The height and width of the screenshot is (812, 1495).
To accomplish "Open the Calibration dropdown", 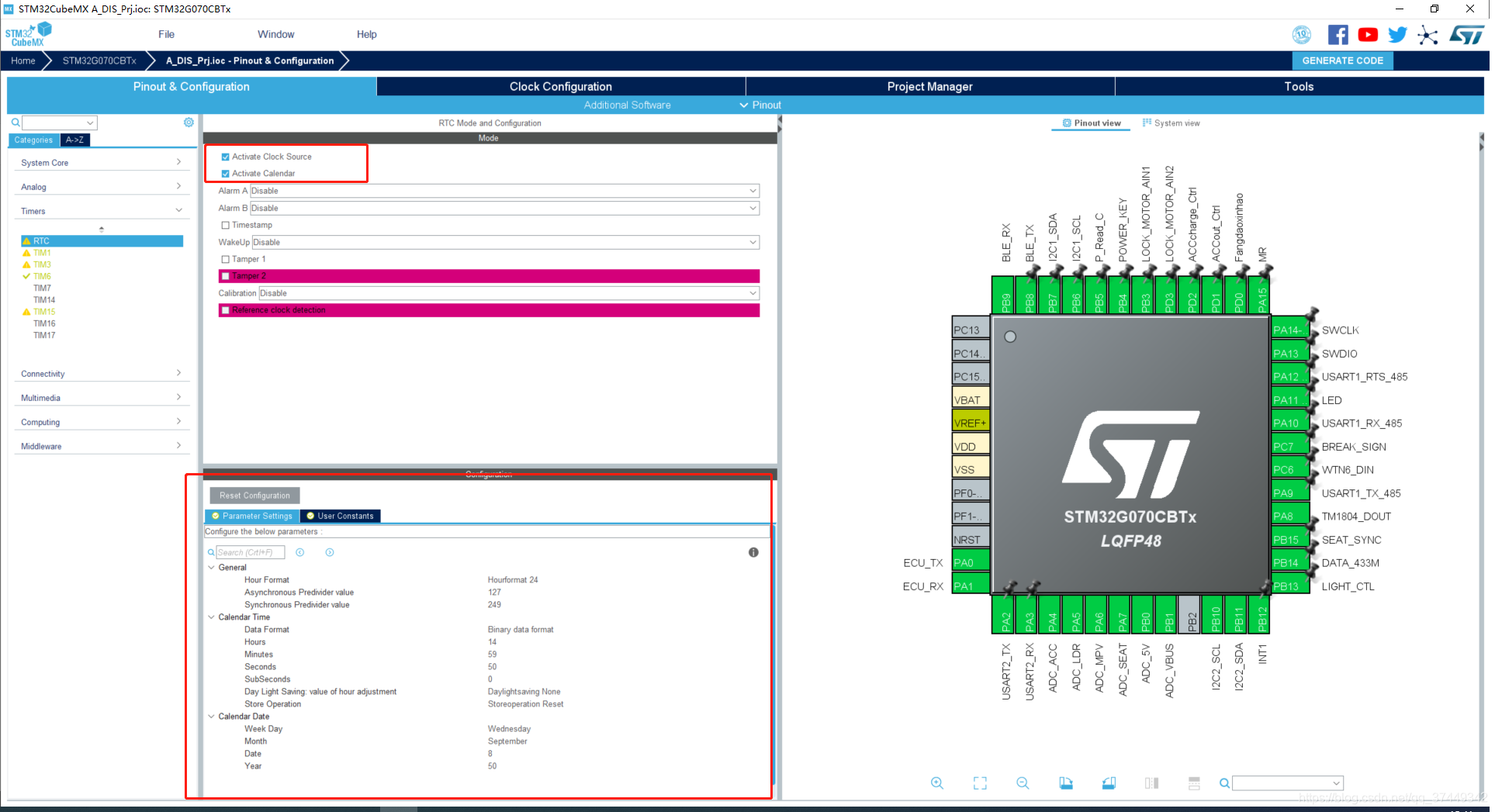I will 509,293.
